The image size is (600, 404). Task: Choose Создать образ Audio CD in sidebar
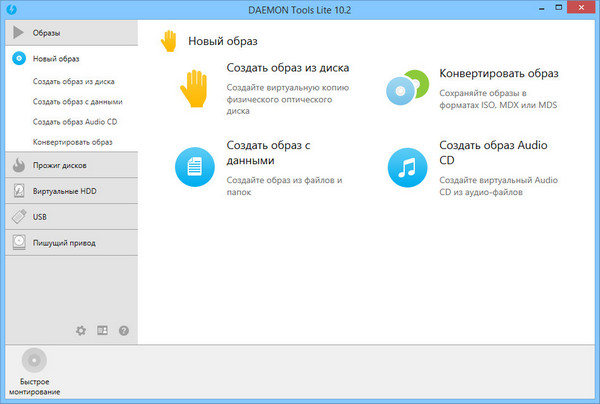75,122
